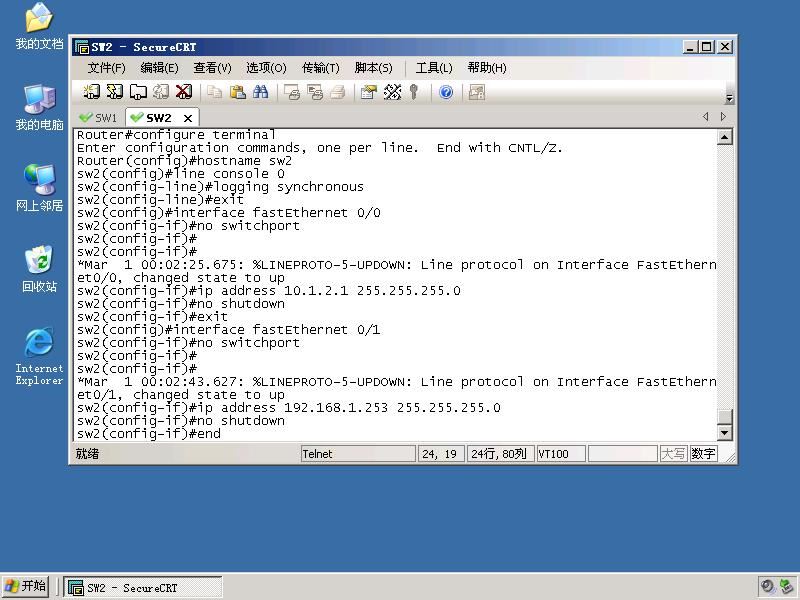Click 'hostname sw2' line in terminal
The width and height of the screenshot is (800, 600).
click(x=184, y=161)
